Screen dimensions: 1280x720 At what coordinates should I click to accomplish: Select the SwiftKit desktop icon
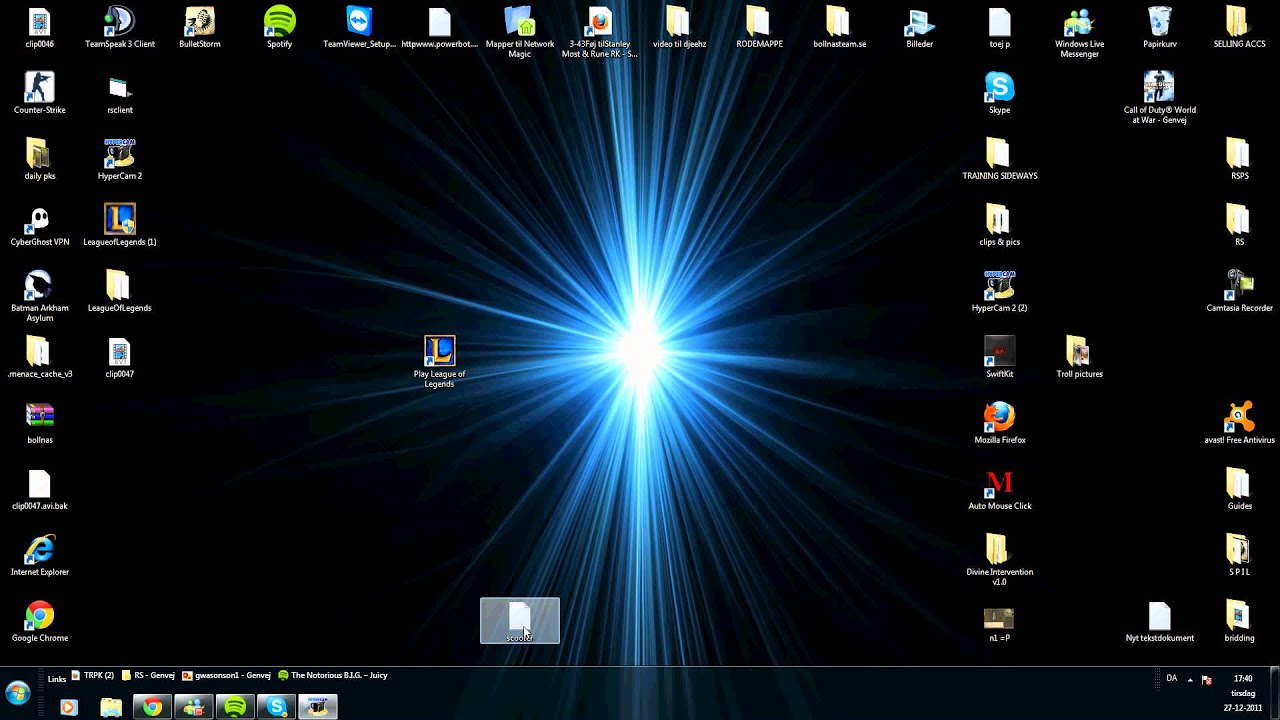tap(1000, 358)
